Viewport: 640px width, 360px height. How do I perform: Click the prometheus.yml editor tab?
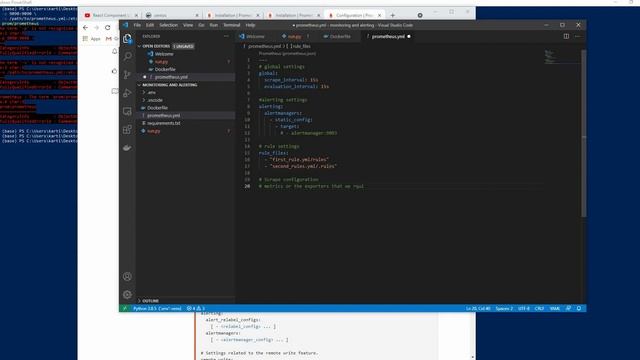pyautogui.click(x=388, y=36)
